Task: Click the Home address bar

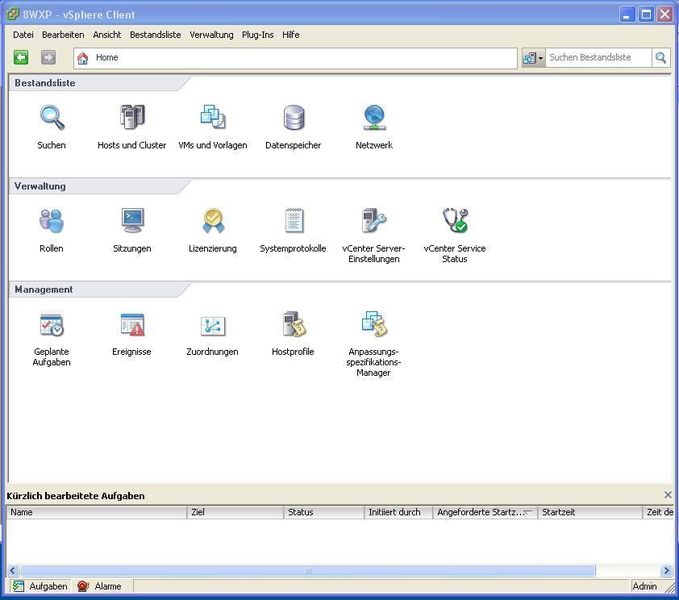Action: pos(295,58)
